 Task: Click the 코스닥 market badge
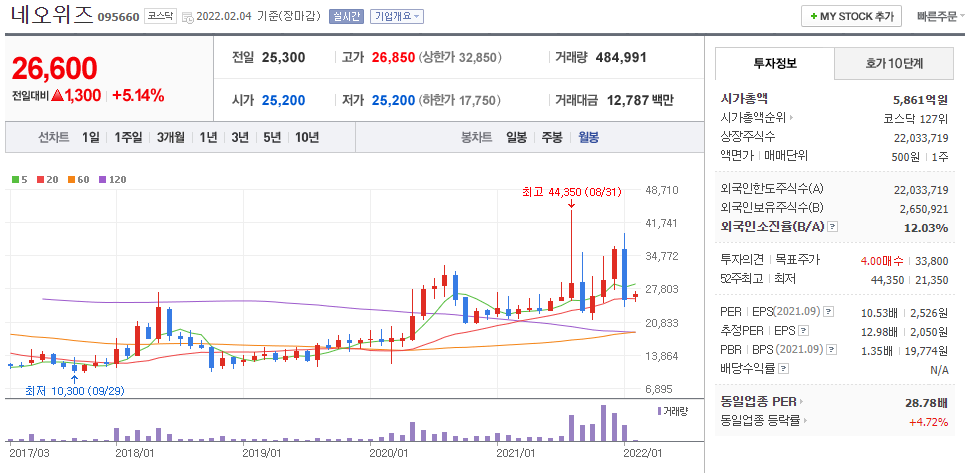pos(161,17)
